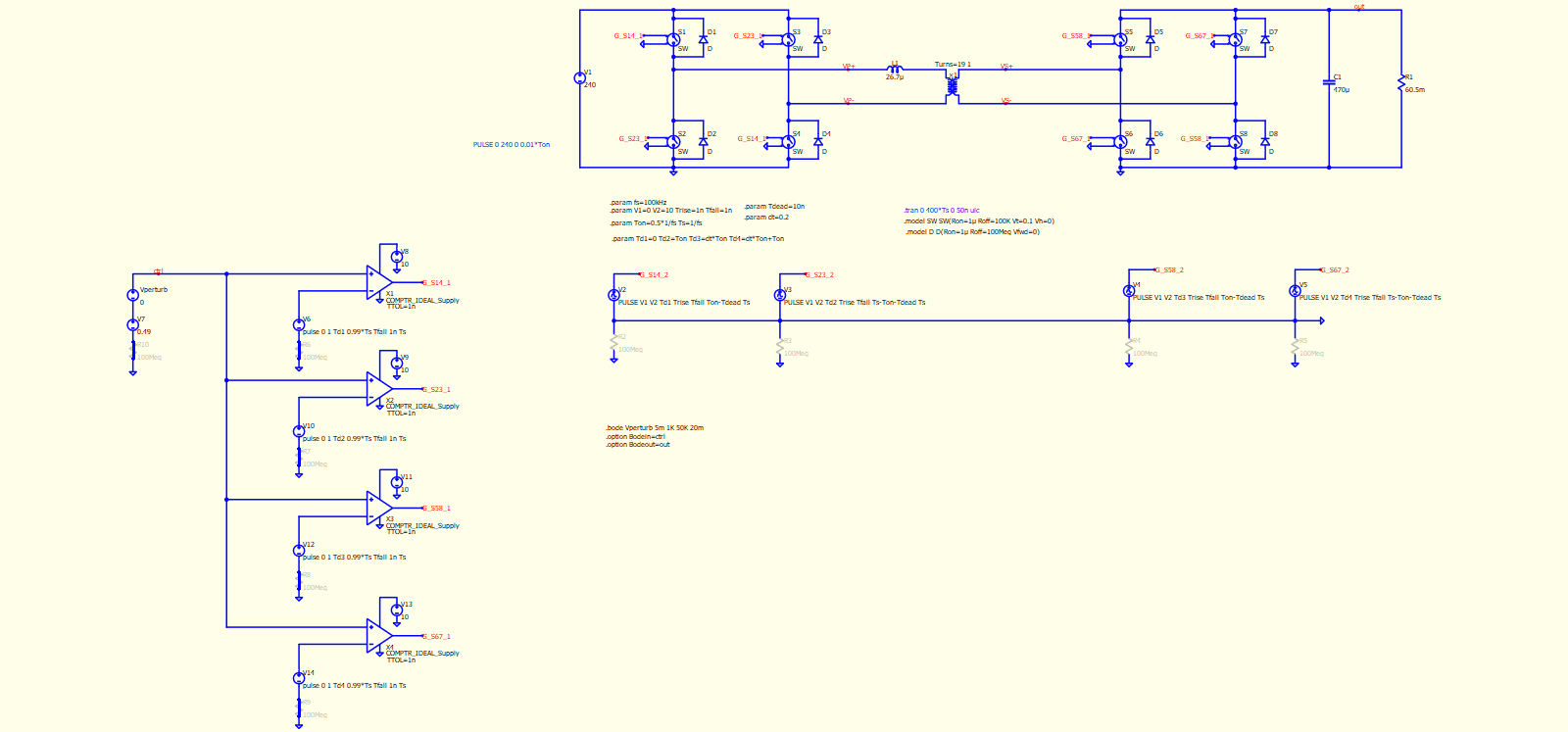Image resolution: width=1568 pixels, height=732 pixels.
Task: Select V8 supply source symbol
Action: [397, 257]
